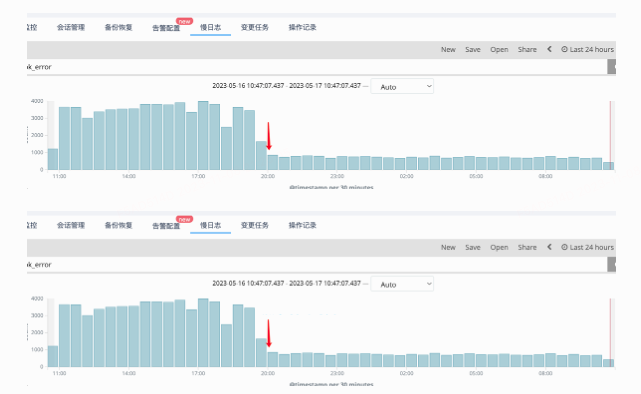Expand the Auto interval dropdown in lower panel

click(x=402, y=284)
